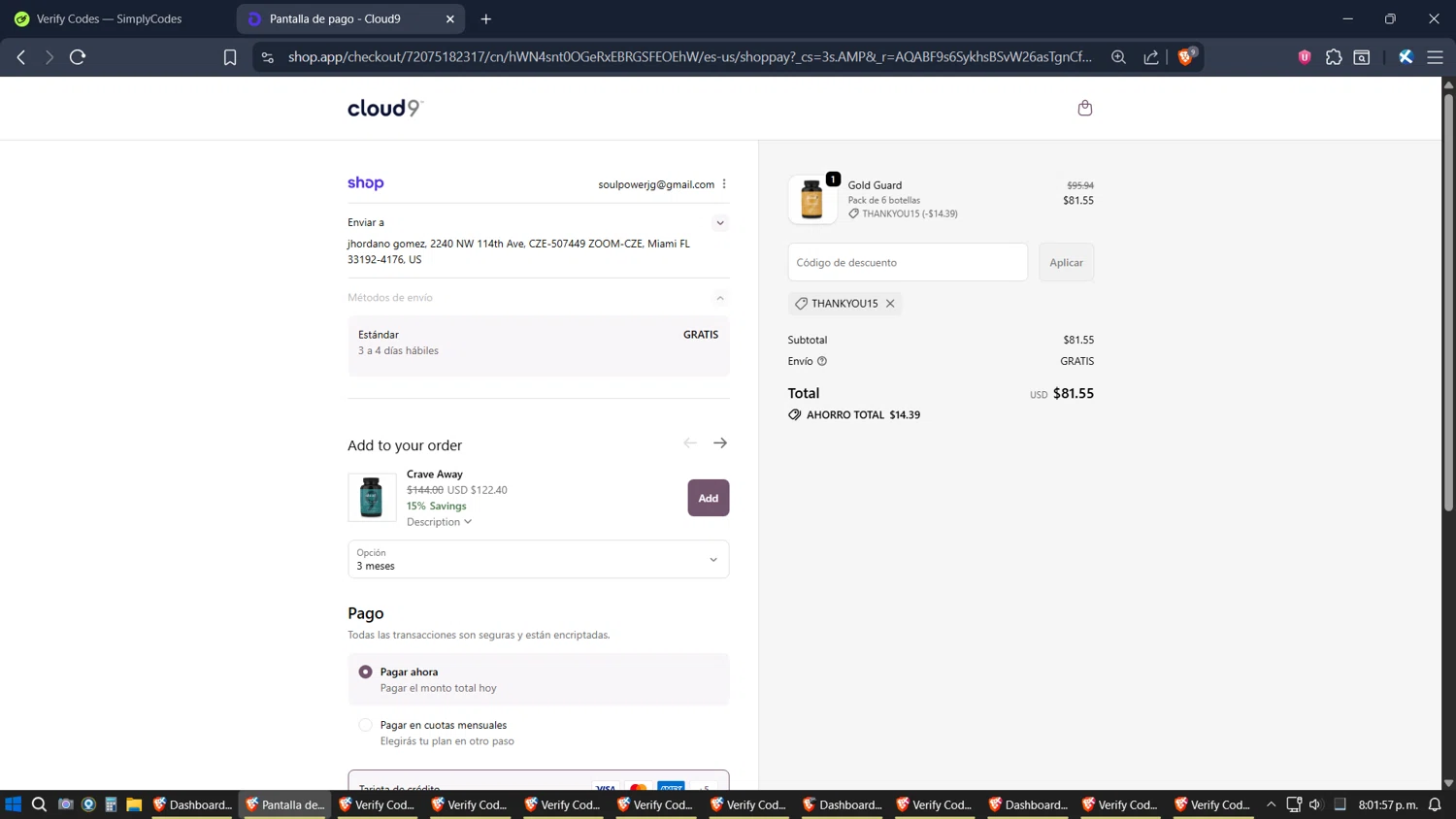The image size is (1456, 819).
Task: Bookmark this page with the bookmark icon
Action: pyautogui.click(x=230, y=57)
